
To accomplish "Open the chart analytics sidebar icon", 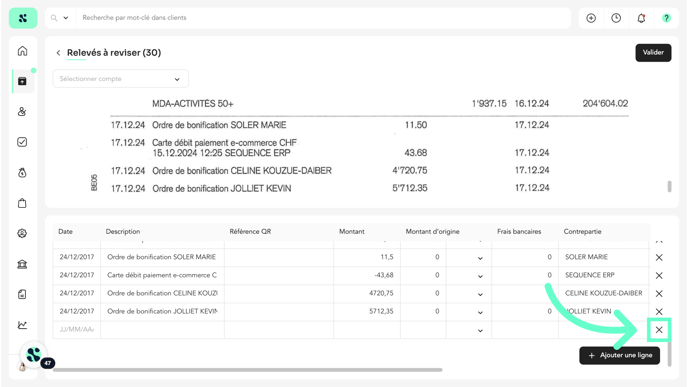I will click(22, 325).
